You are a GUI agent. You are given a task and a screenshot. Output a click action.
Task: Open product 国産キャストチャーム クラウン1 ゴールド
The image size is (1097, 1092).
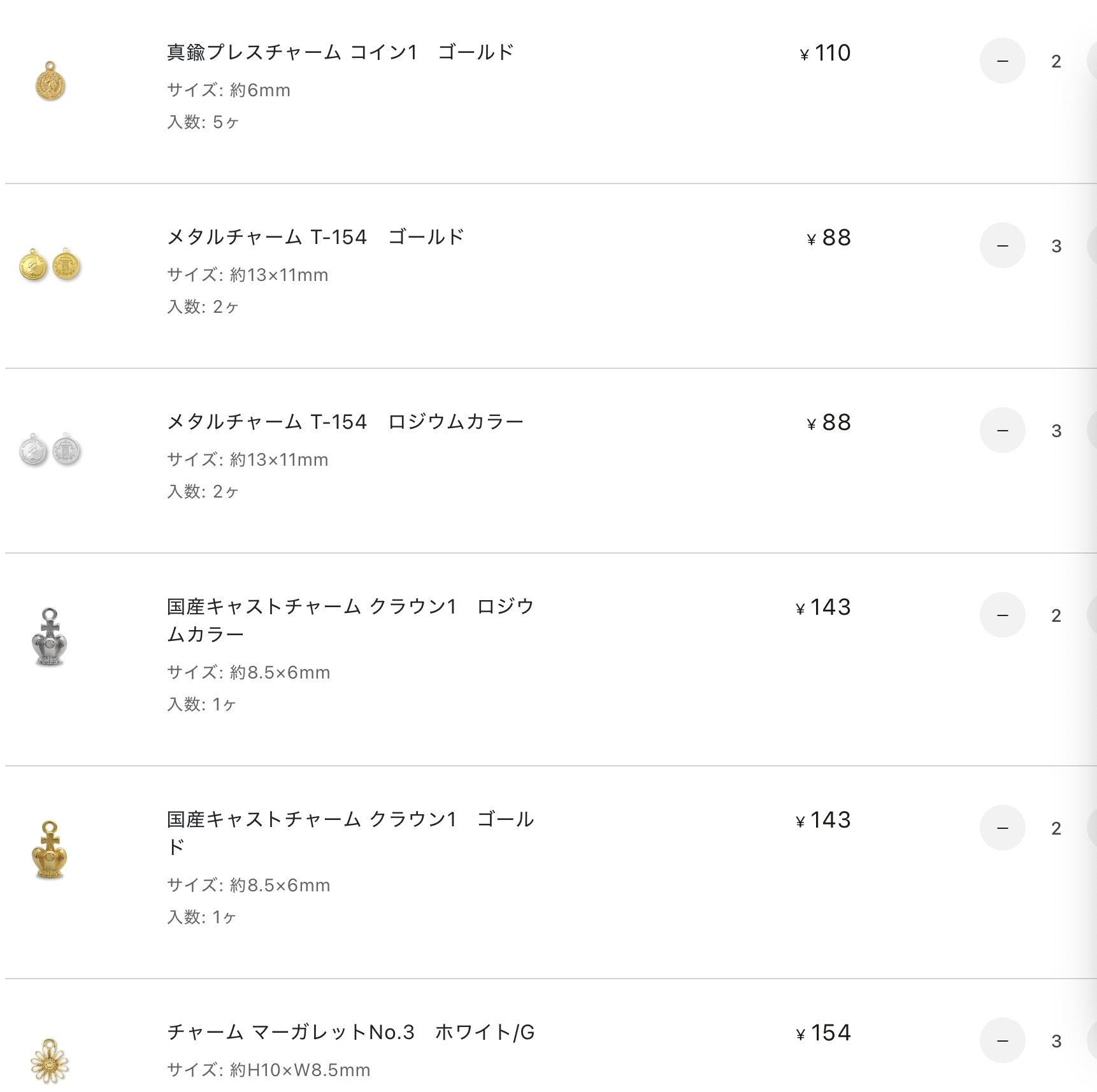[350, 833]
